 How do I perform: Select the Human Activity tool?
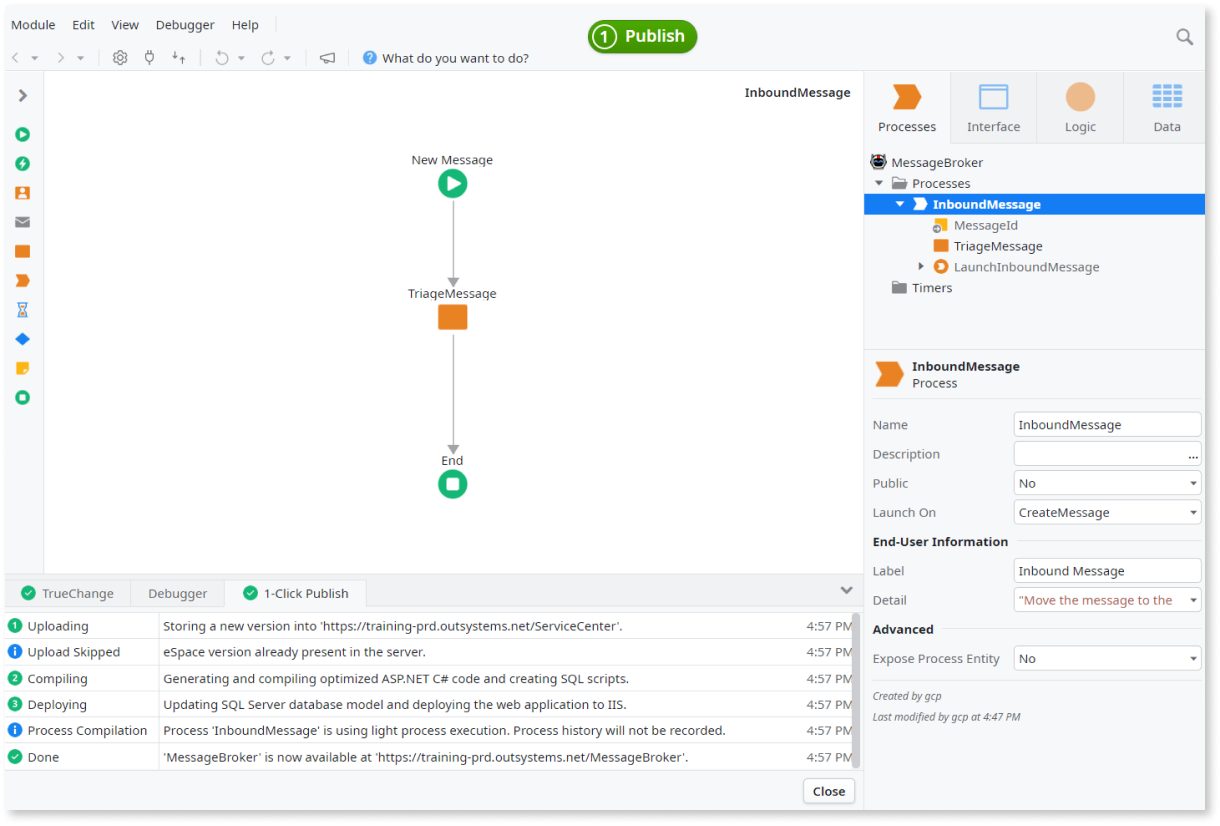click(22, 192)
